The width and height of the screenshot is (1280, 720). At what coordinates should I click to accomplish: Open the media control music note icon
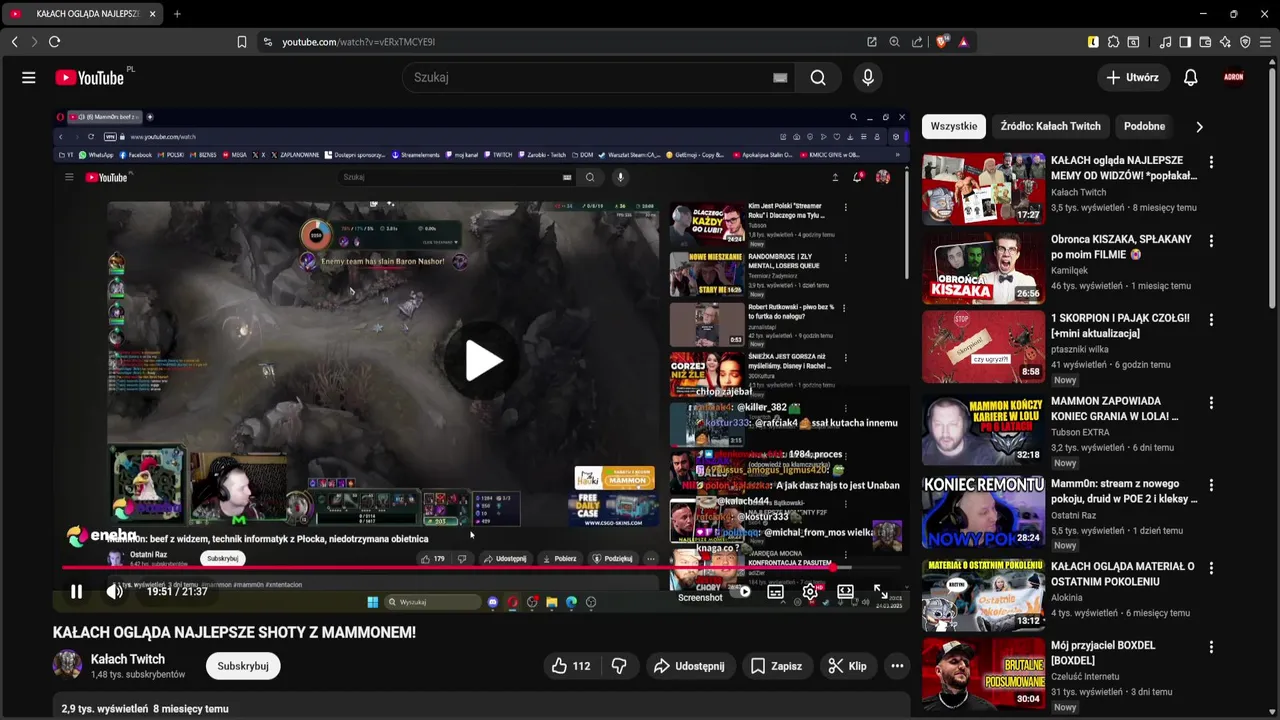(x=1165, y=42)
